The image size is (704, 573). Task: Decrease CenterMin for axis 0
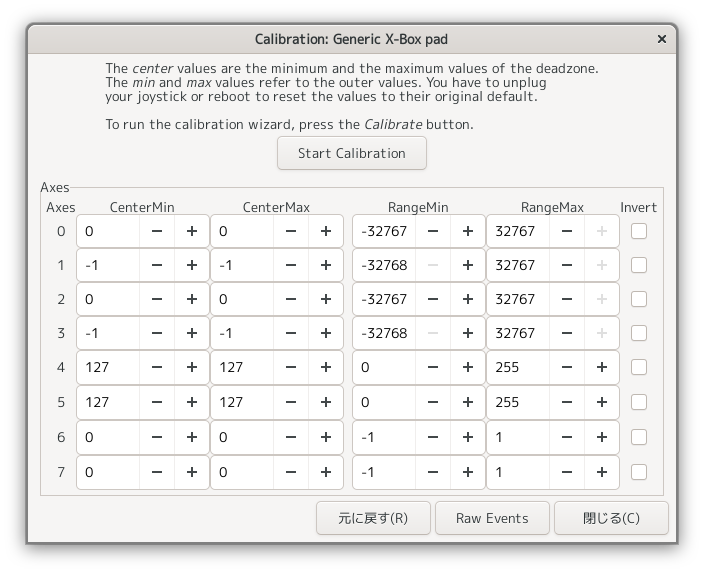(x=157, y=231)
